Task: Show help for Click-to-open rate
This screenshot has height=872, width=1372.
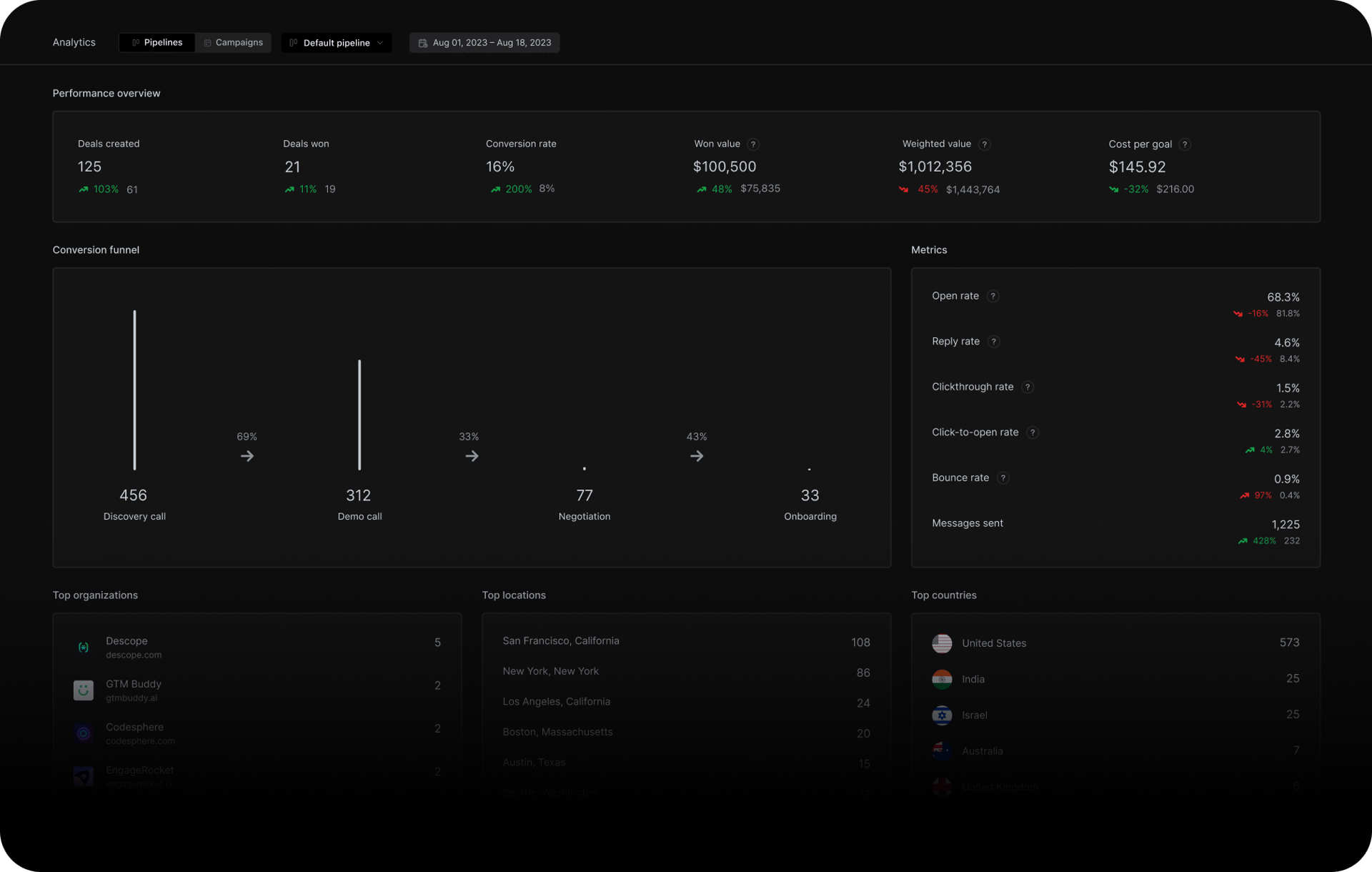Action: coord(1033,432)
